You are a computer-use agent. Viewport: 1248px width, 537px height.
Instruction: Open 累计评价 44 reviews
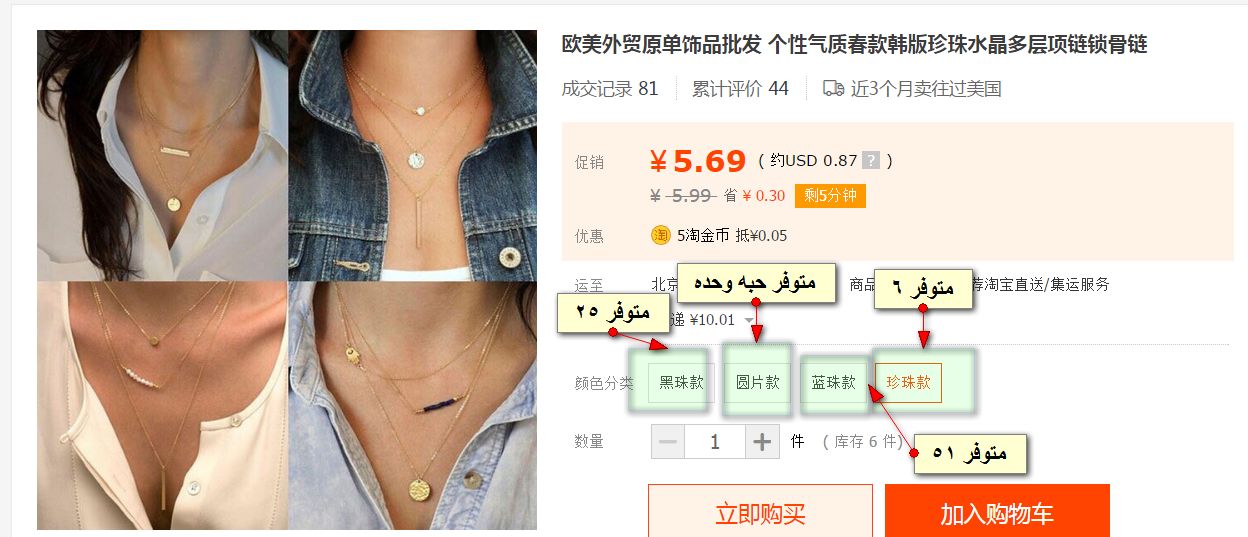pyautogui.click(x=740, y=88)
